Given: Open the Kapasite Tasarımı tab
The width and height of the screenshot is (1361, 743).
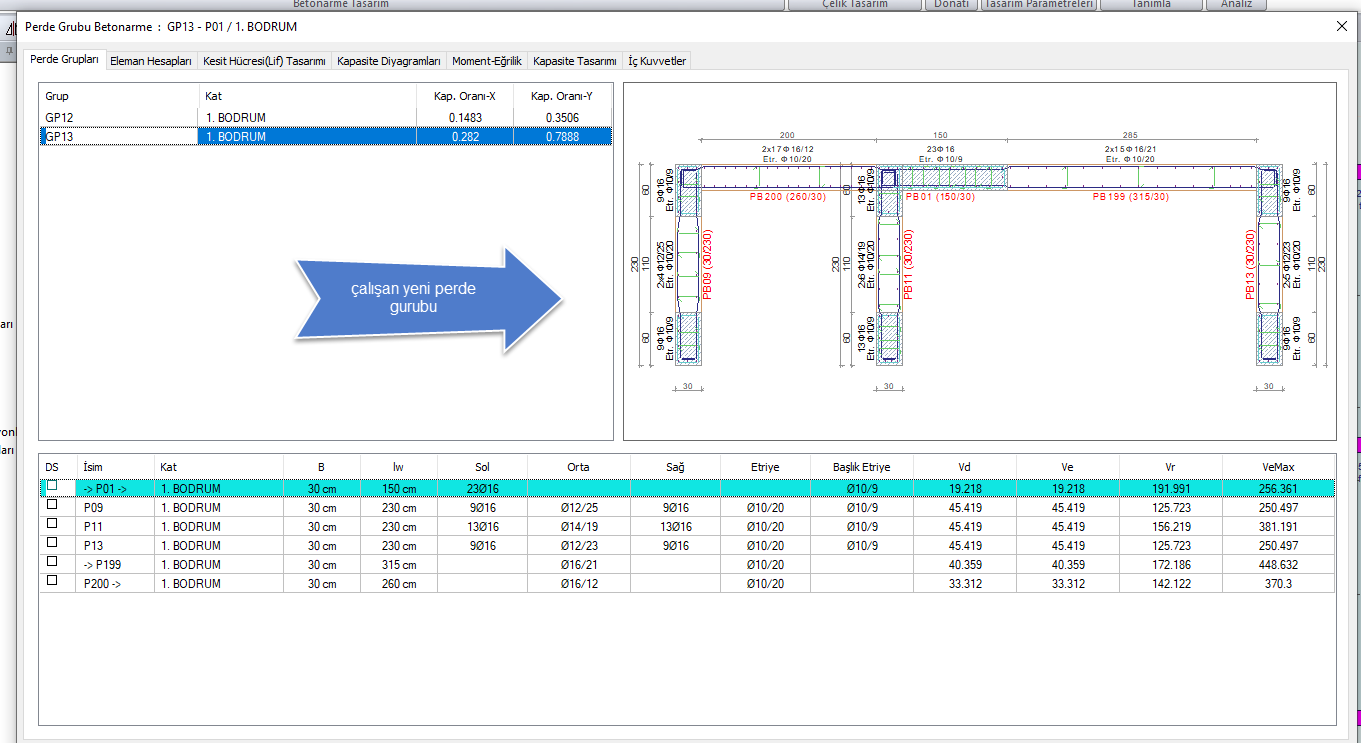Looking at the screenshot, I should pyautogui.click(x=575, y=61).
